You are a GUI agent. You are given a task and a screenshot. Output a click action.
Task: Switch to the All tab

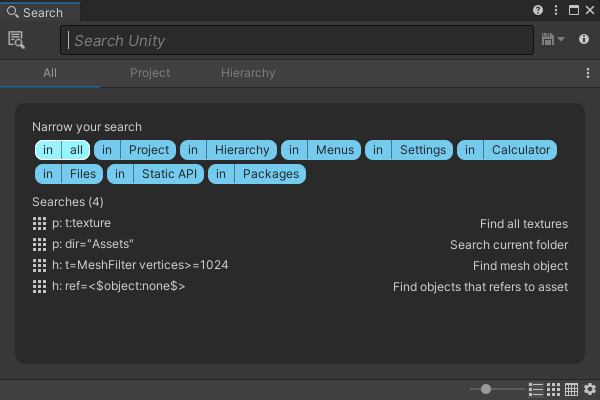(50, 73)
